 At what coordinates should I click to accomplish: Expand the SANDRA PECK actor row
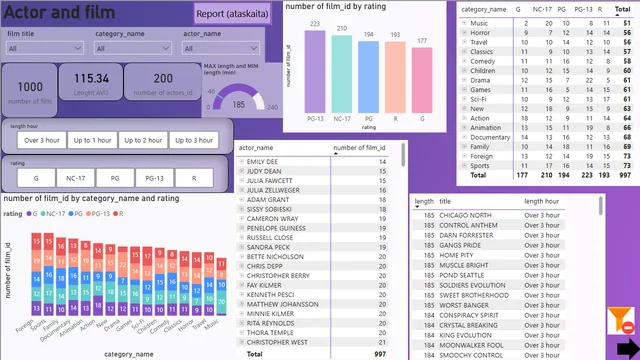coord(242,247)
